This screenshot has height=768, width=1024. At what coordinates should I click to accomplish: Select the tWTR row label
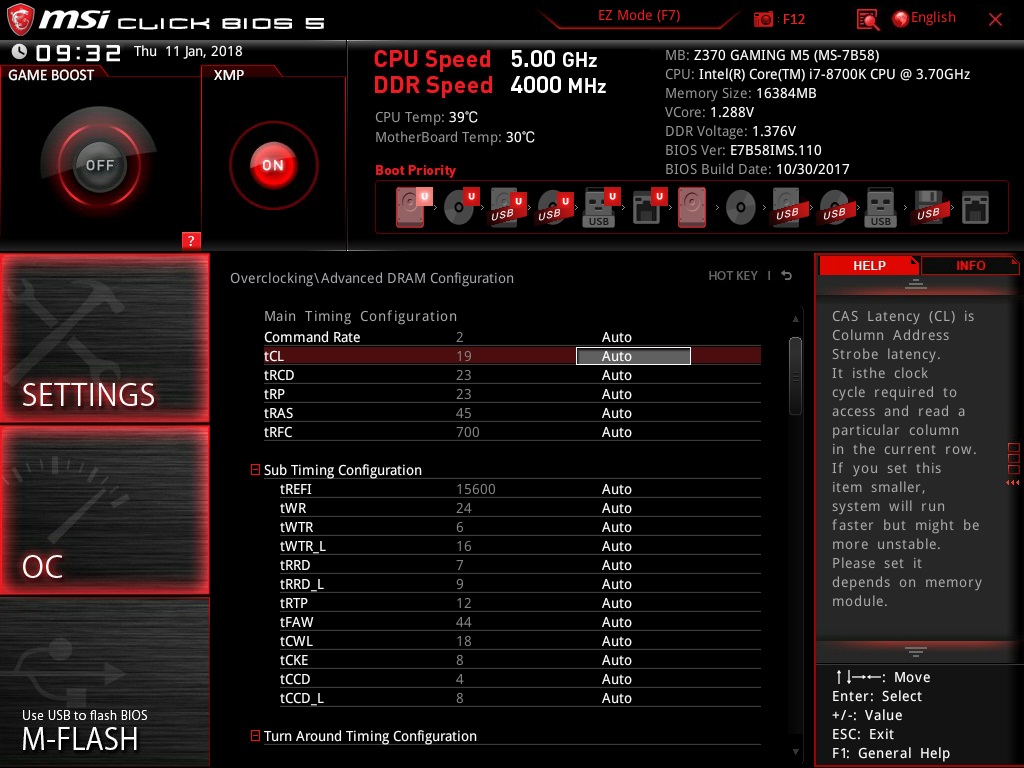[x=296, y=527]
